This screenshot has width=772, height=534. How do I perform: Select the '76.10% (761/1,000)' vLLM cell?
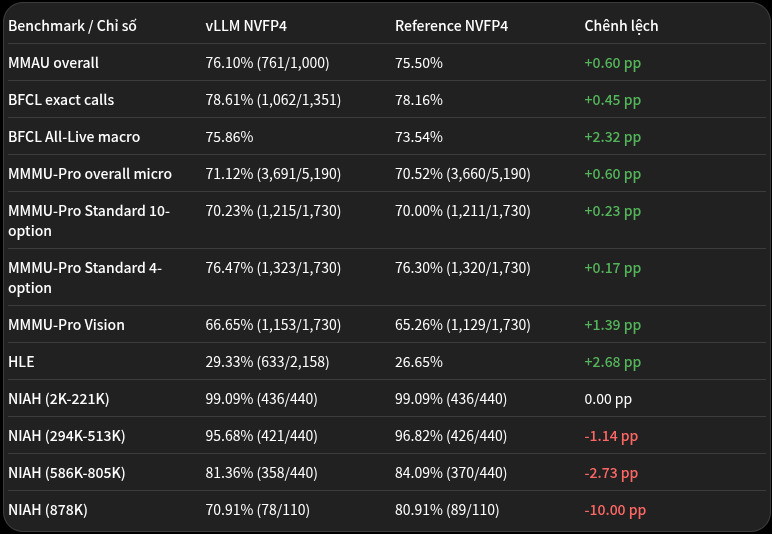[267, 63]
